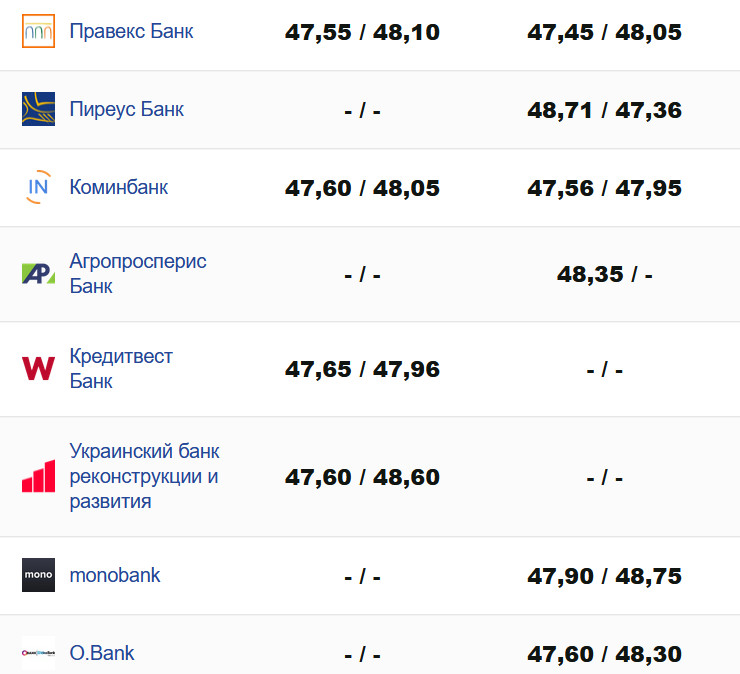
Task: Click the 48,71 / 47,36 rate cell
Action: click(604, 110)
